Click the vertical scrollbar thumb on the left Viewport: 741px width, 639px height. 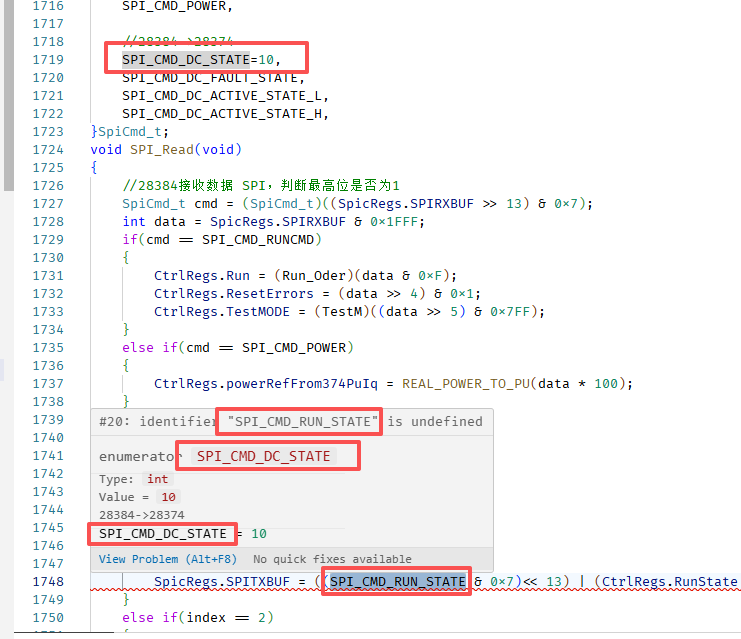pos(9,95)
